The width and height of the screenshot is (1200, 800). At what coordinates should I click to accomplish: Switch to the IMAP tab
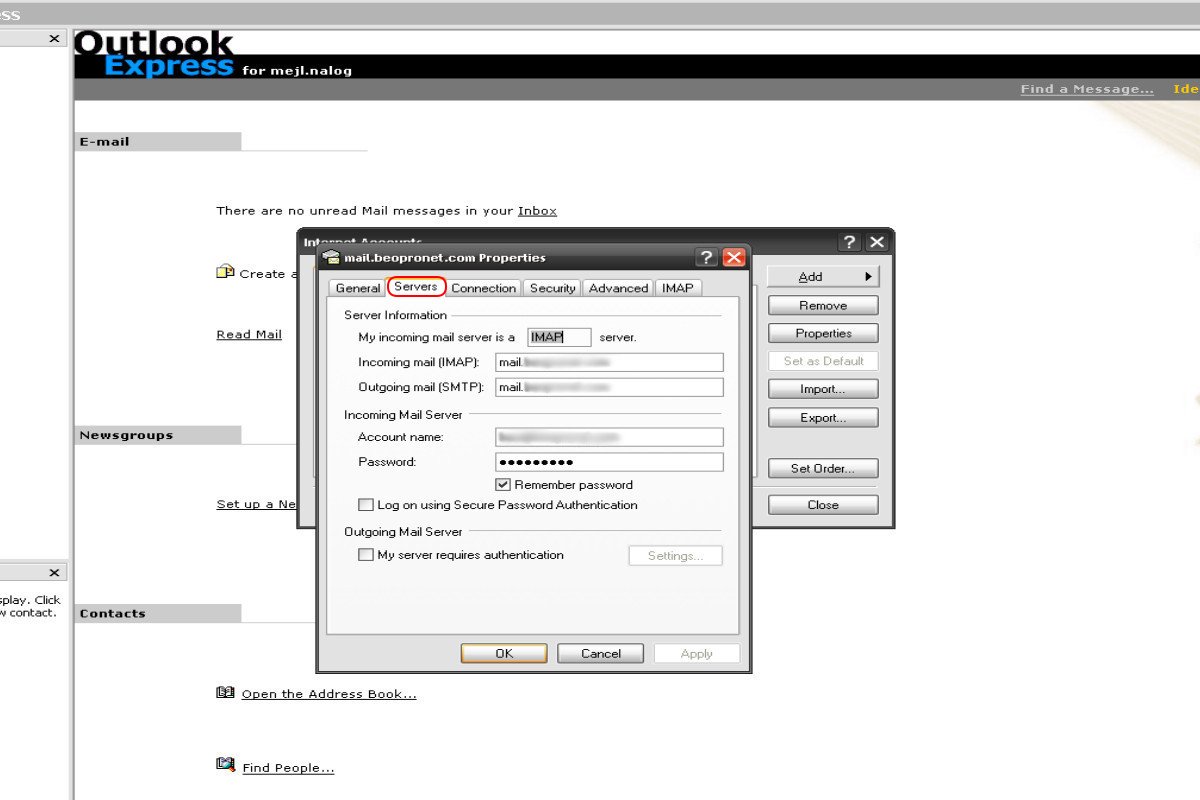[678, 288]
